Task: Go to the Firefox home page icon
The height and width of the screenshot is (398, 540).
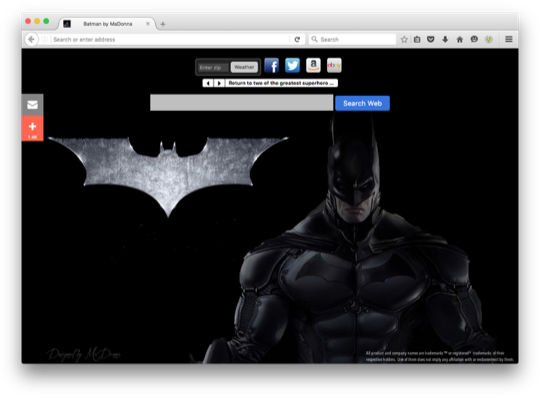Action: tap(459, 40)
